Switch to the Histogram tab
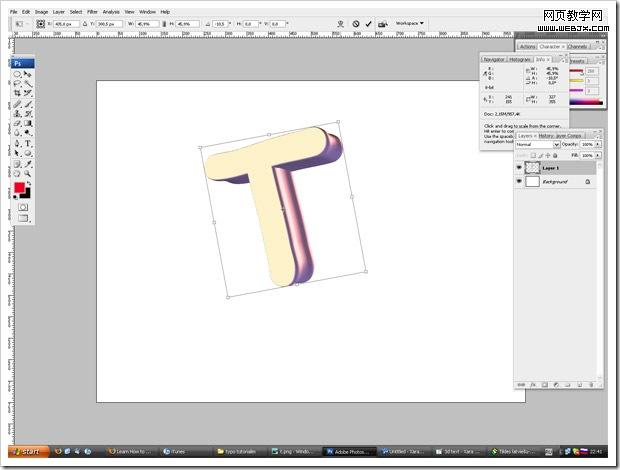 click(x=520, y=59)
